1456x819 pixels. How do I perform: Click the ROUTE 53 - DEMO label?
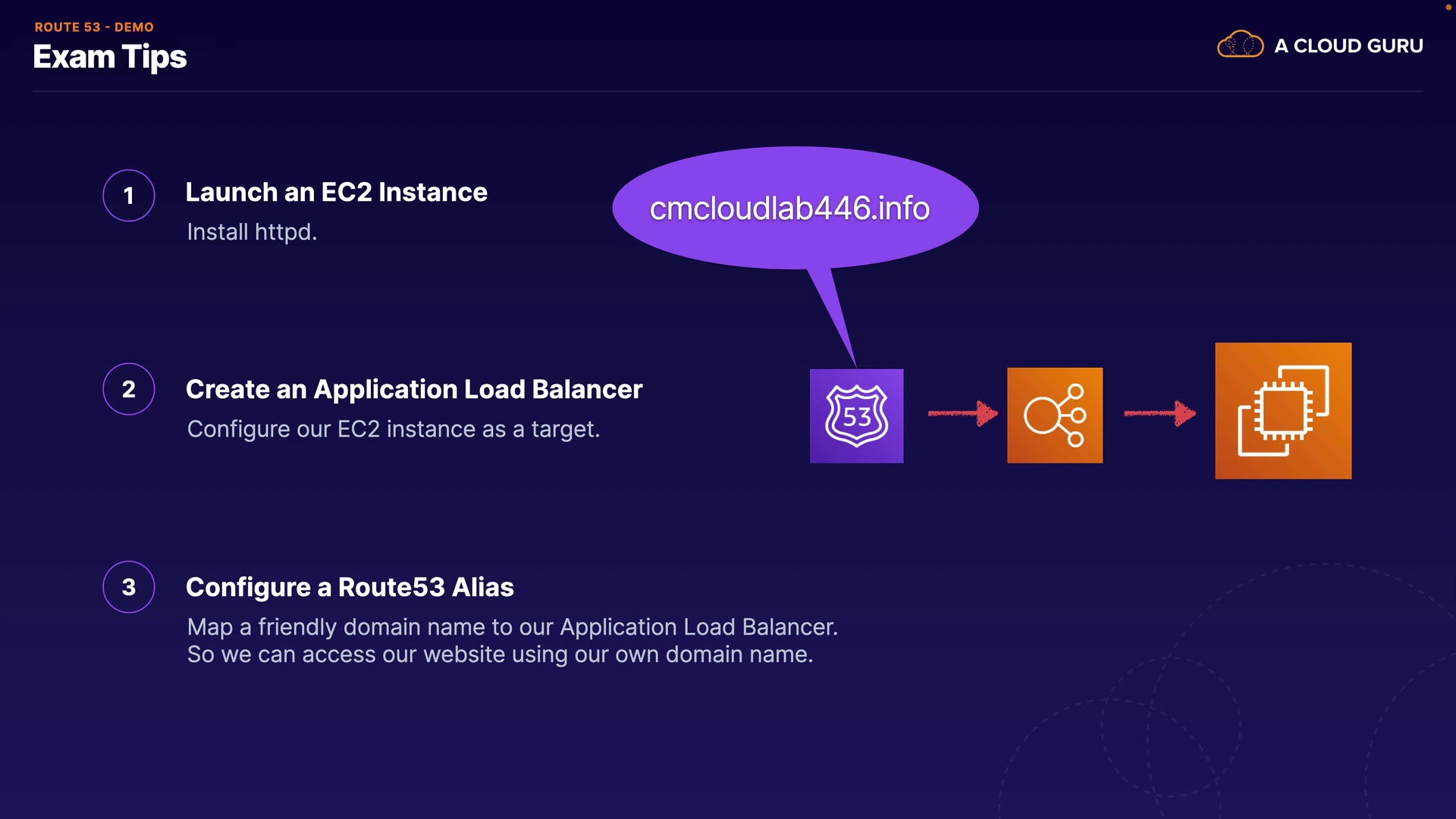click(94, 27)
